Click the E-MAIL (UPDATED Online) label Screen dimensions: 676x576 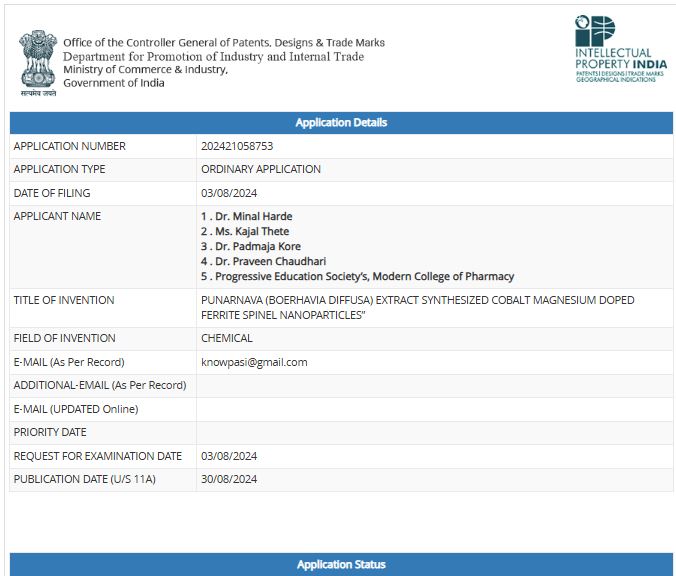(x=76, y=409)
